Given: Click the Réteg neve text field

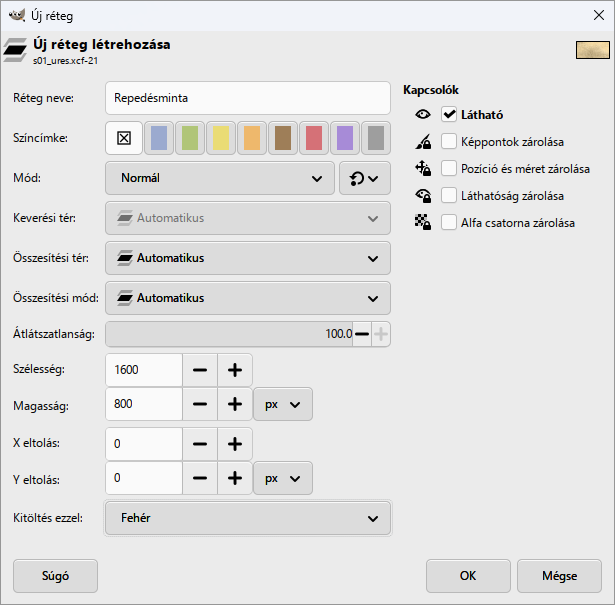Looking at the screenshot, I should pos(248,98).
